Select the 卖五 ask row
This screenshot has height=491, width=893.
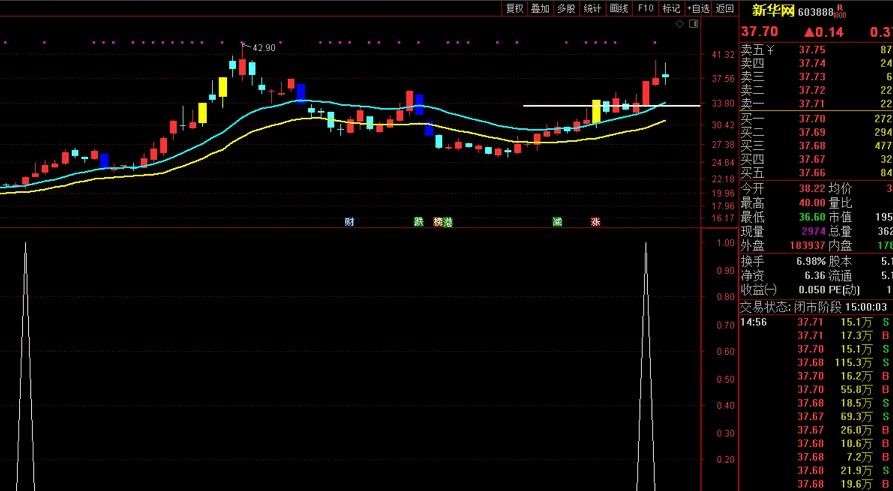click(x=816, y=50)
